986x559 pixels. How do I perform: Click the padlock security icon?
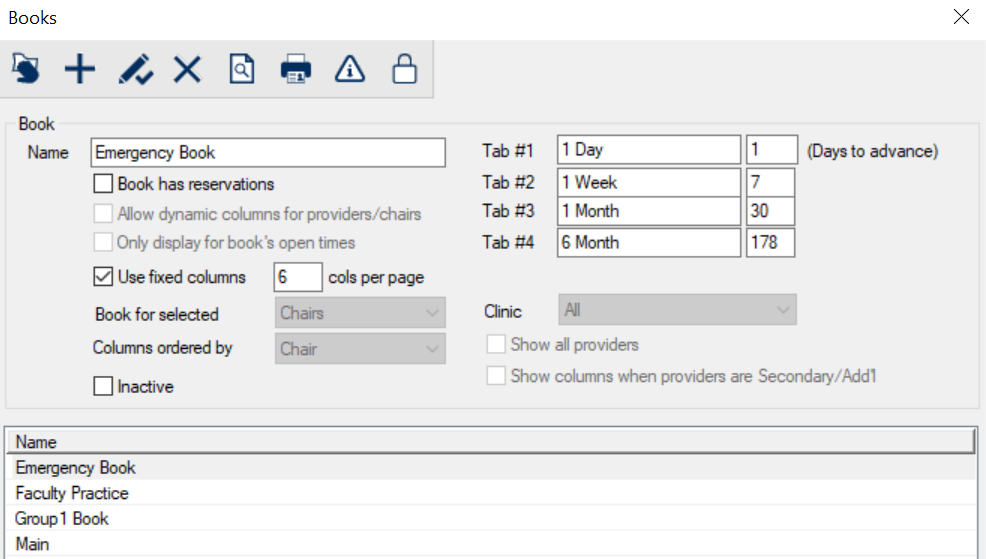click(404, 69)
